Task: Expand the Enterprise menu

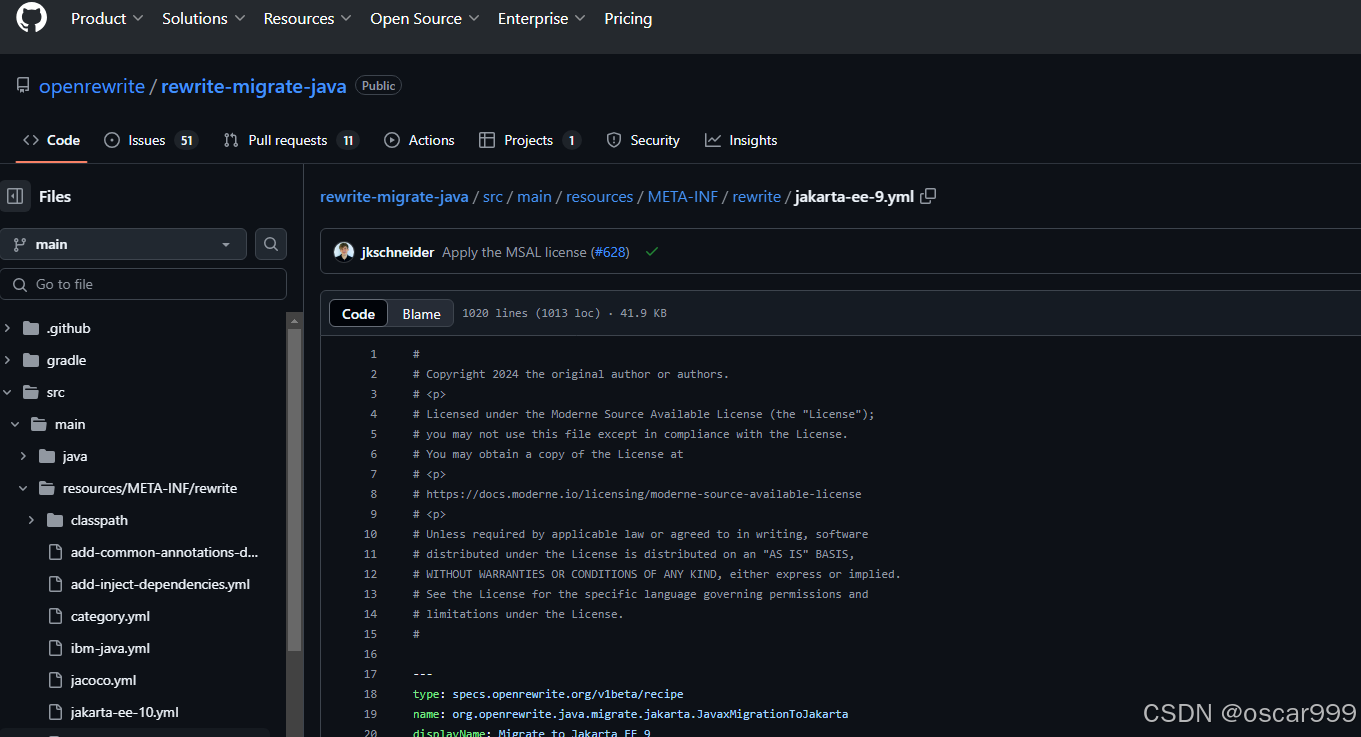Action: tap(541, 19)
